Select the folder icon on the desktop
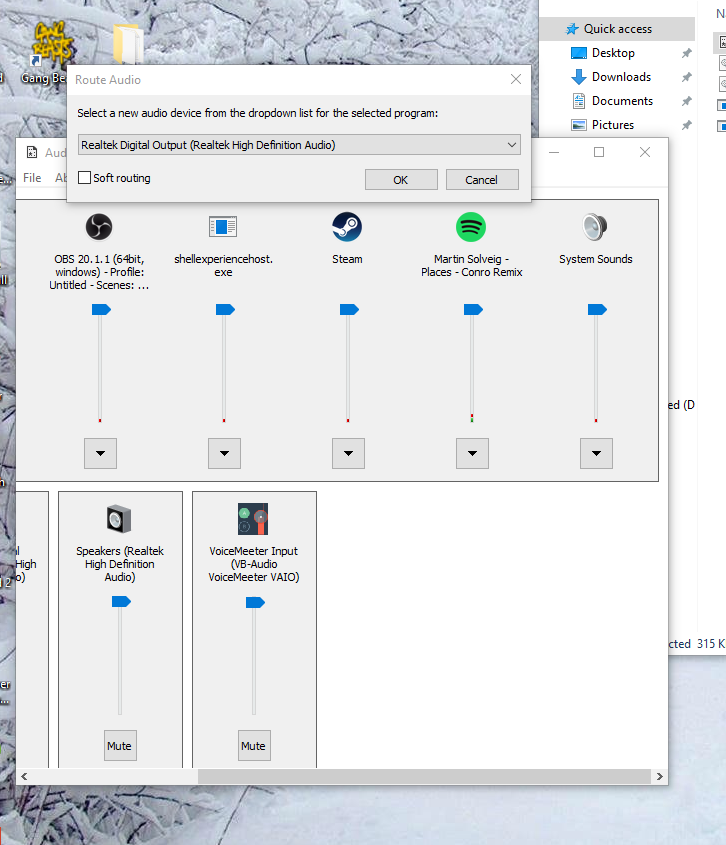 coord(128,44)
